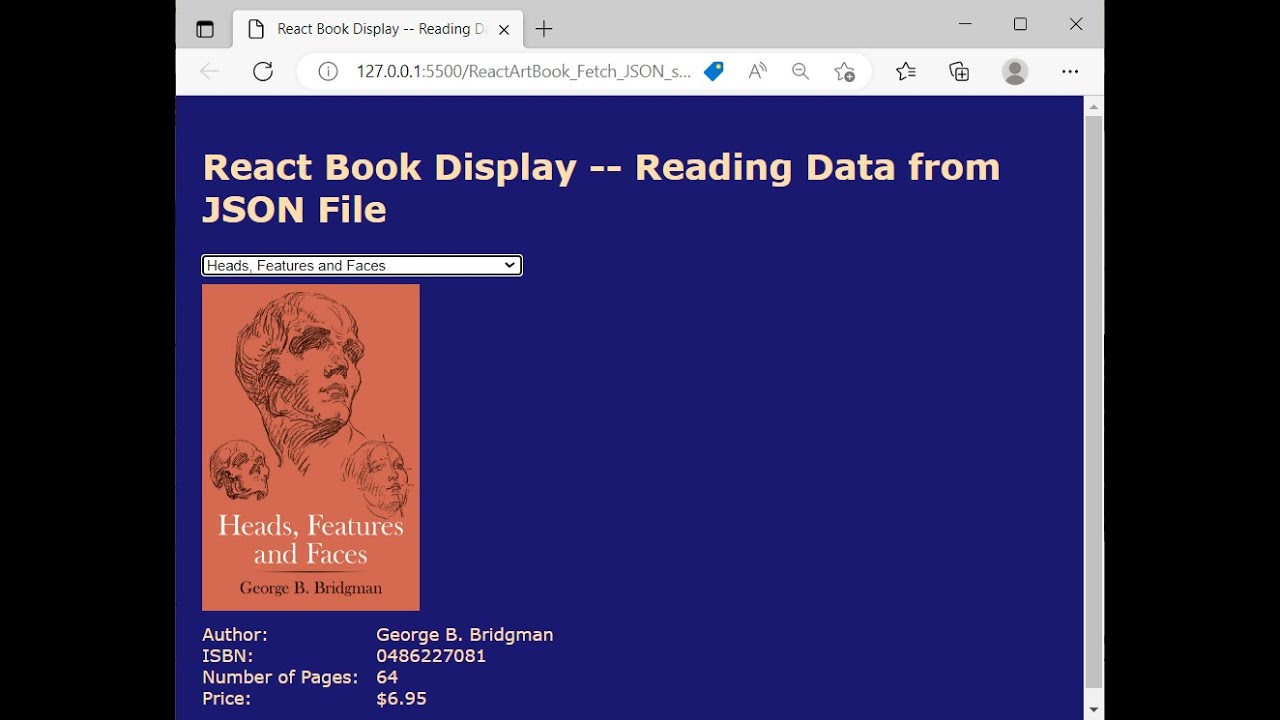Click the browser back arrow
The image size is (1280, 720).
pos(209,71)
